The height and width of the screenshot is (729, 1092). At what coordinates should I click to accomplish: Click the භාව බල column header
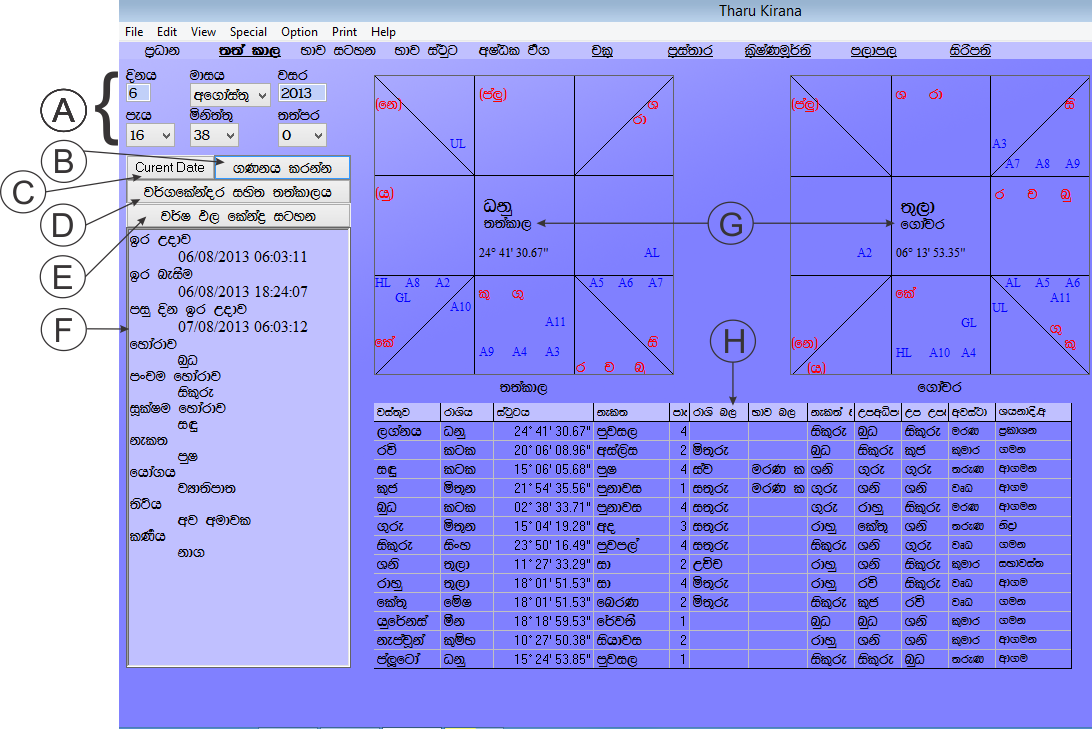[x=777, y=412]
